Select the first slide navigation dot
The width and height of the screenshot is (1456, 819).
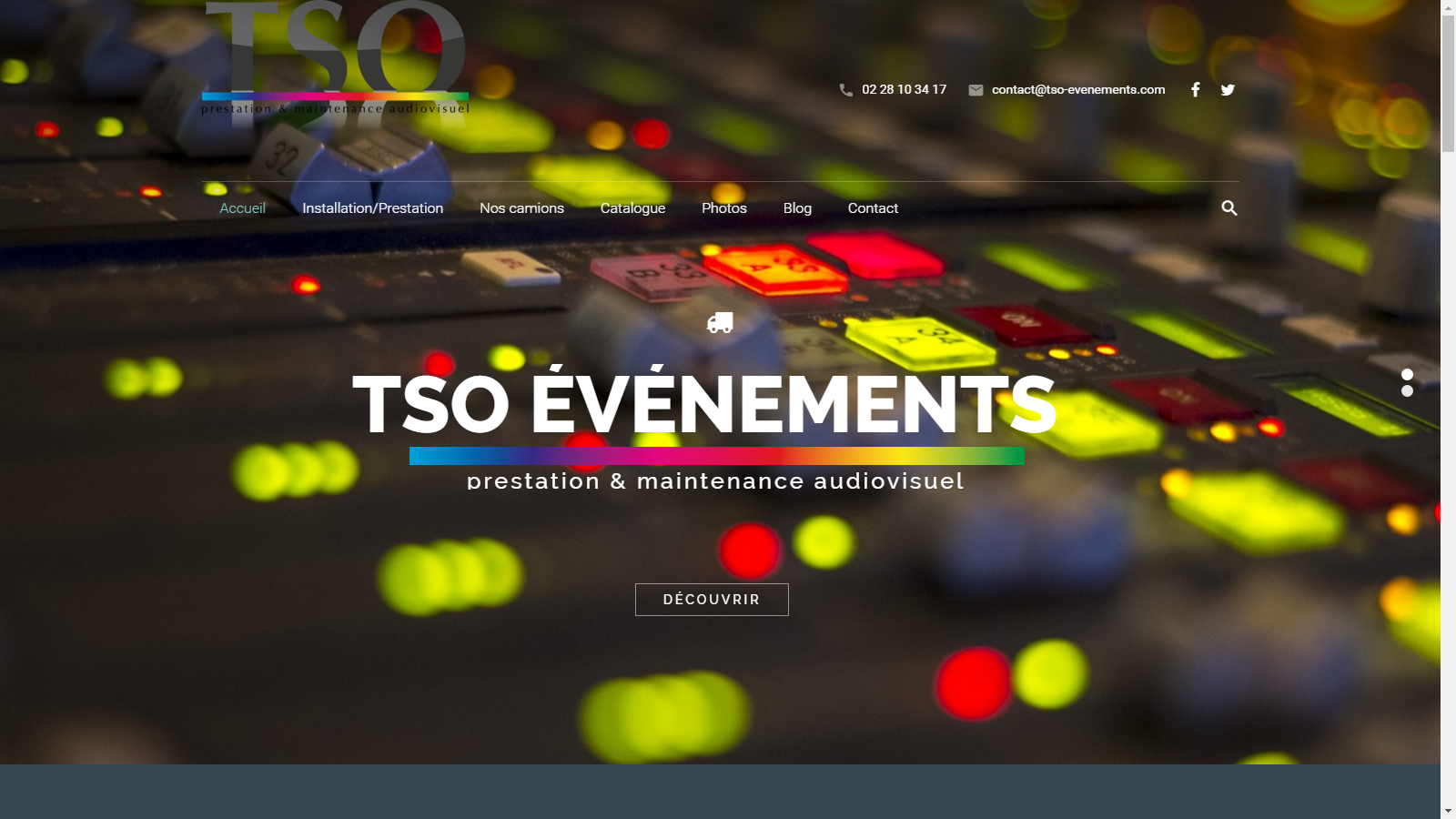1407,375
